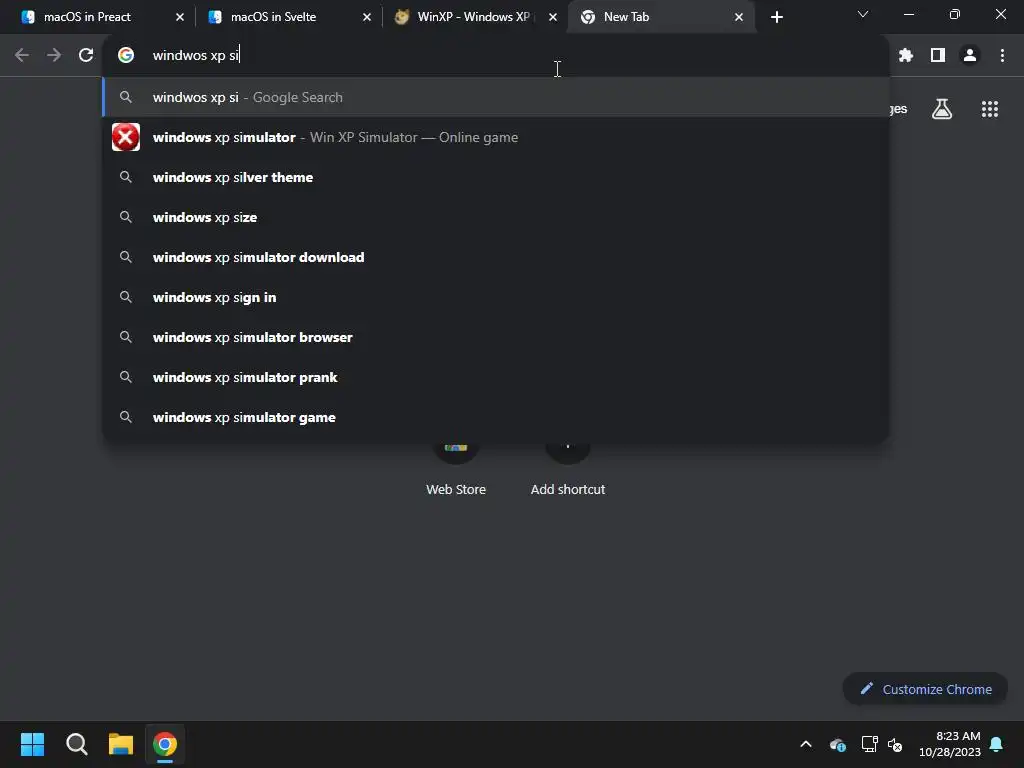Close the macOS in Preact tab

[x=180, y=17]
